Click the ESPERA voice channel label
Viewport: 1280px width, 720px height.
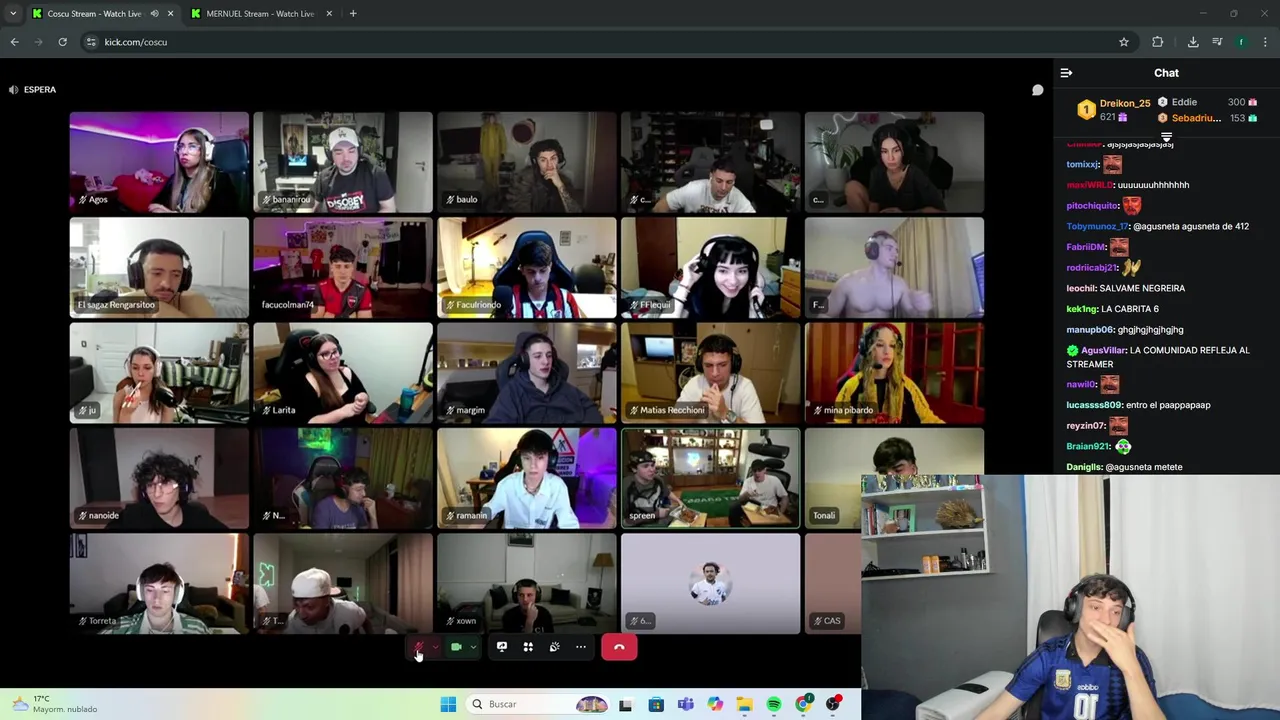[40, 90]
